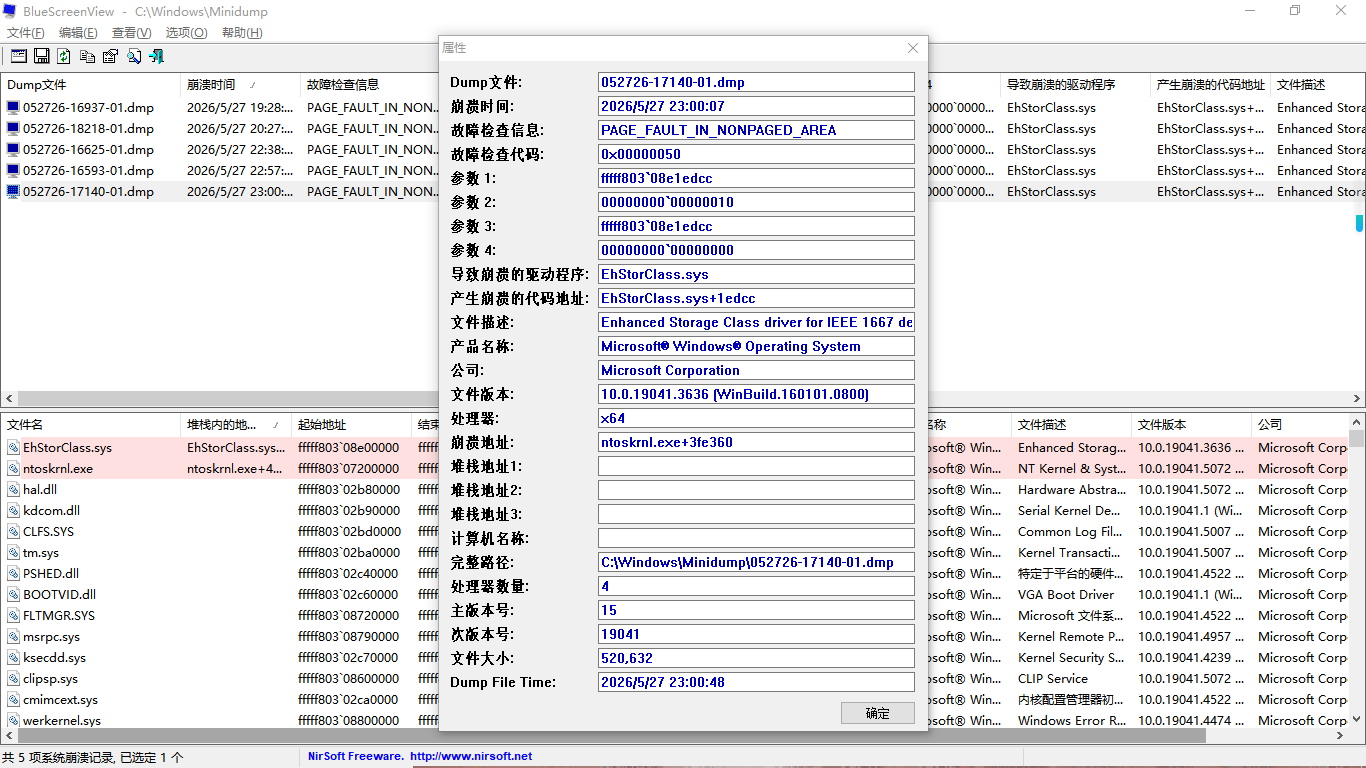Open Properties from the toolbar icon

click(110, 56)
